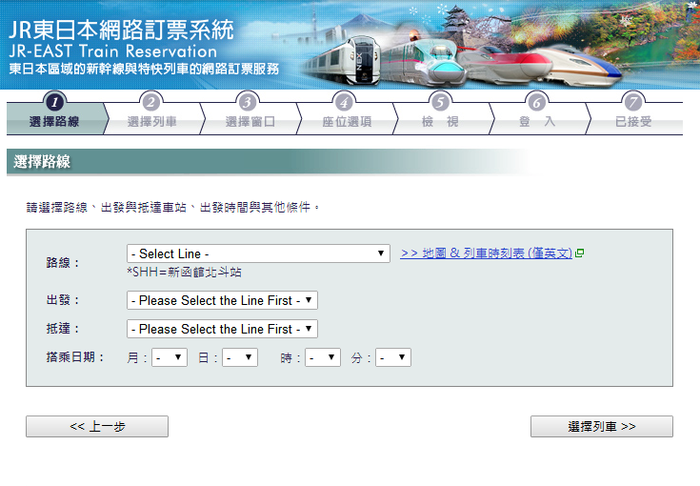Click step 1 numbered circle icon
Image resolution: width=700 pixels, height=486 pixels.
coord(54,101)
